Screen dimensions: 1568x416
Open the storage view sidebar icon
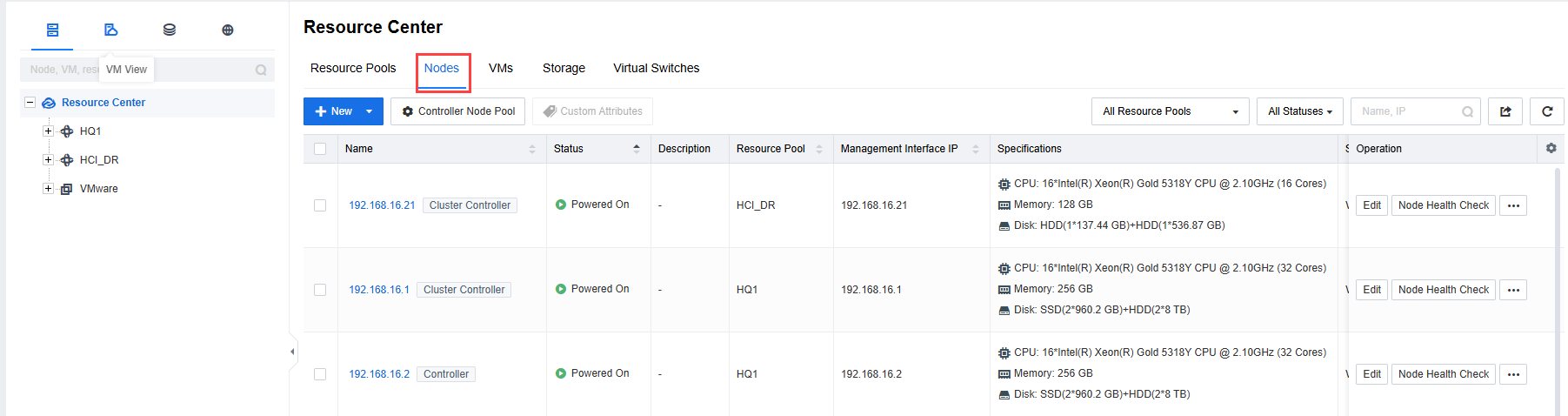tap(170, 30)
